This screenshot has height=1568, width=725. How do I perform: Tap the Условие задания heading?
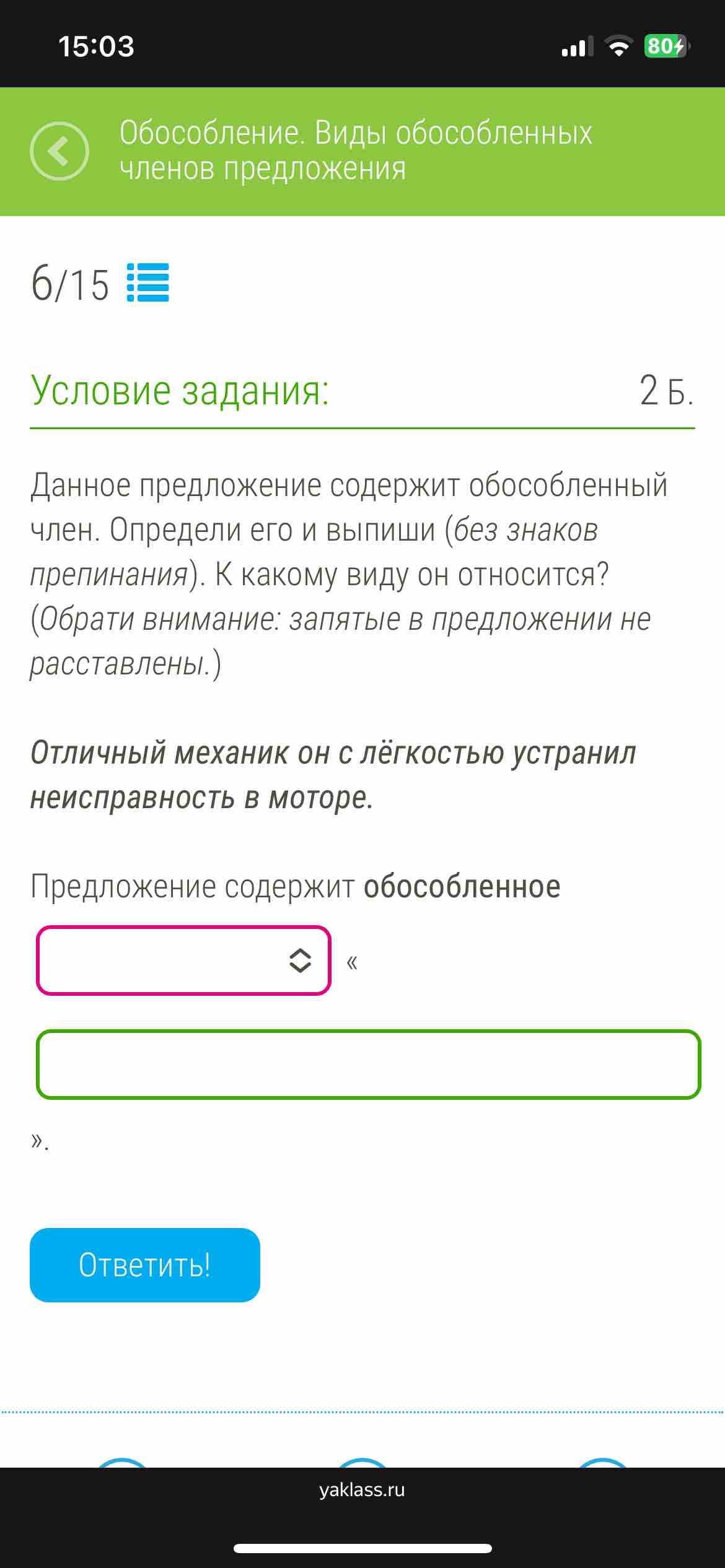coord(180,391)
